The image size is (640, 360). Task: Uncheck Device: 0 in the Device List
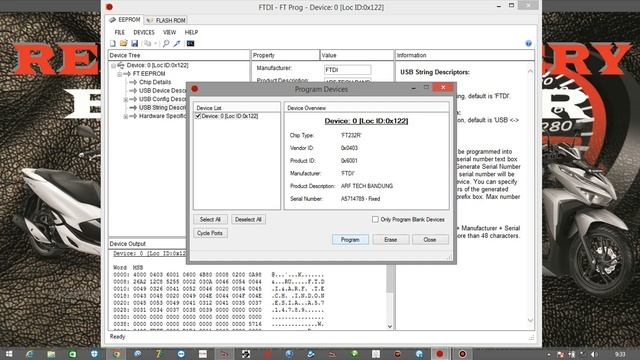[198, 116]
